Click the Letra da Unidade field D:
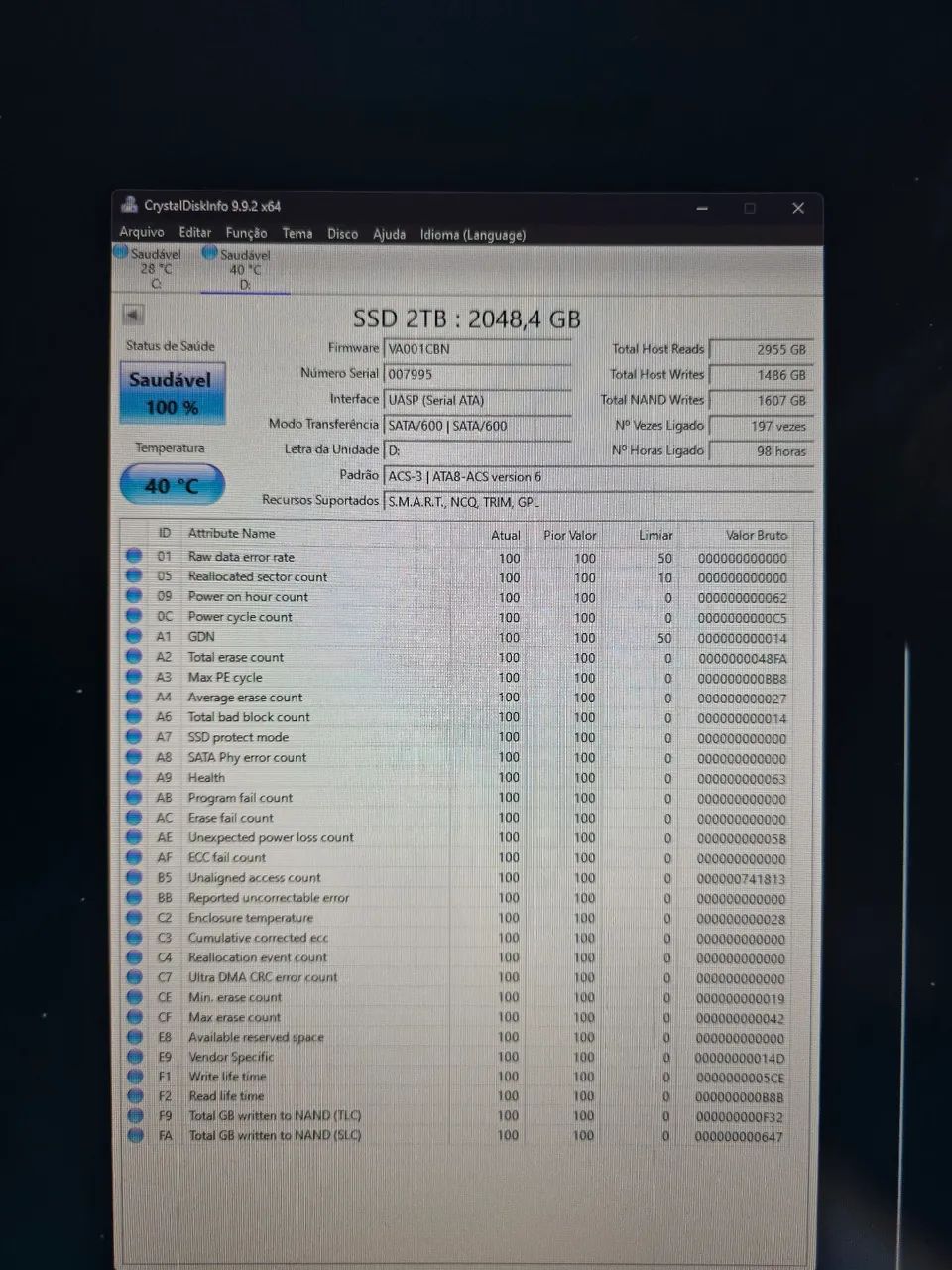Image resolution: width=952 pixels, height=1270 pixels. 477,450
